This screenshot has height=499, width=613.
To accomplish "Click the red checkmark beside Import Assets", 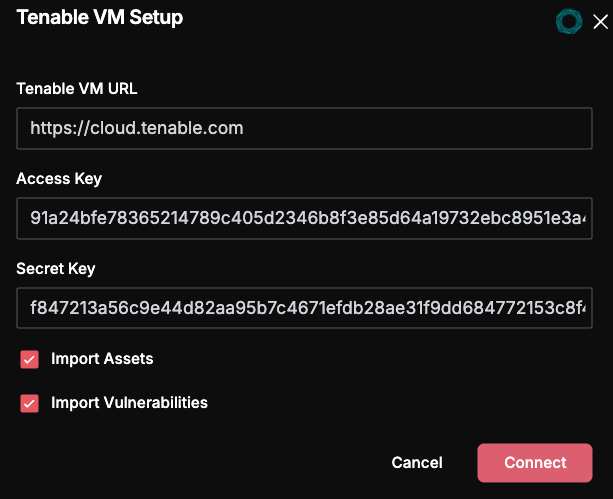I will tap(29, 359).
